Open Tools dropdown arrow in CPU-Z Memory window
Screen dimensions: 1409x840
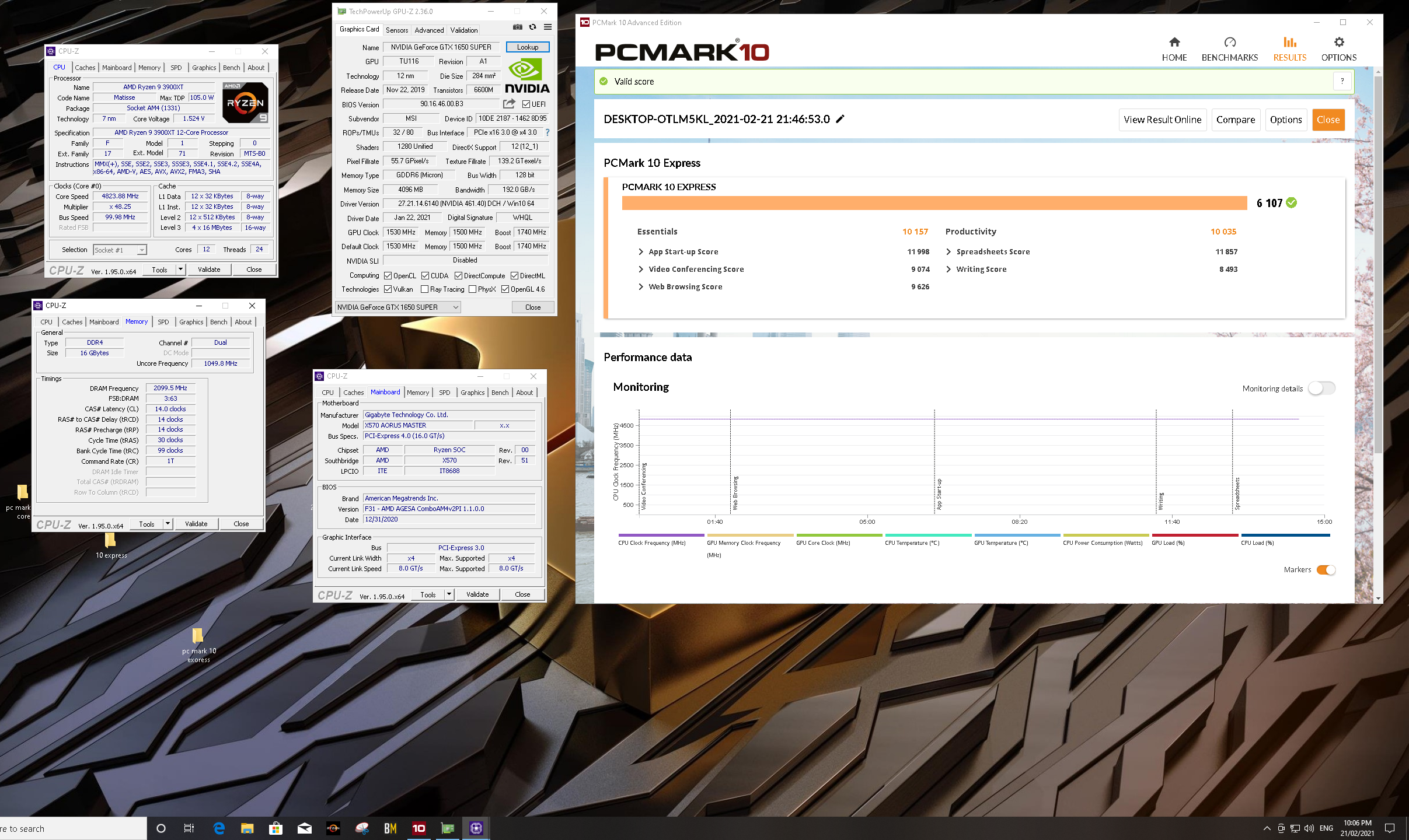[168, 524]
